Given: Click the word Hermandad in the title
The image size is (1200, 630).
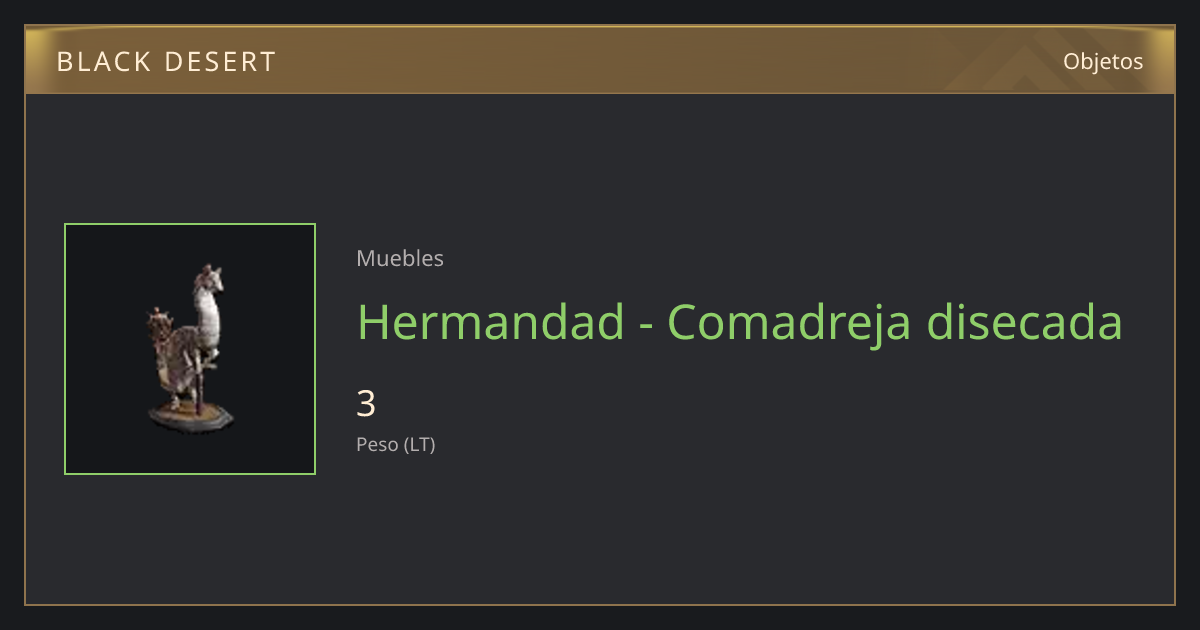Looking at the screenshot, I should (490, 321).
